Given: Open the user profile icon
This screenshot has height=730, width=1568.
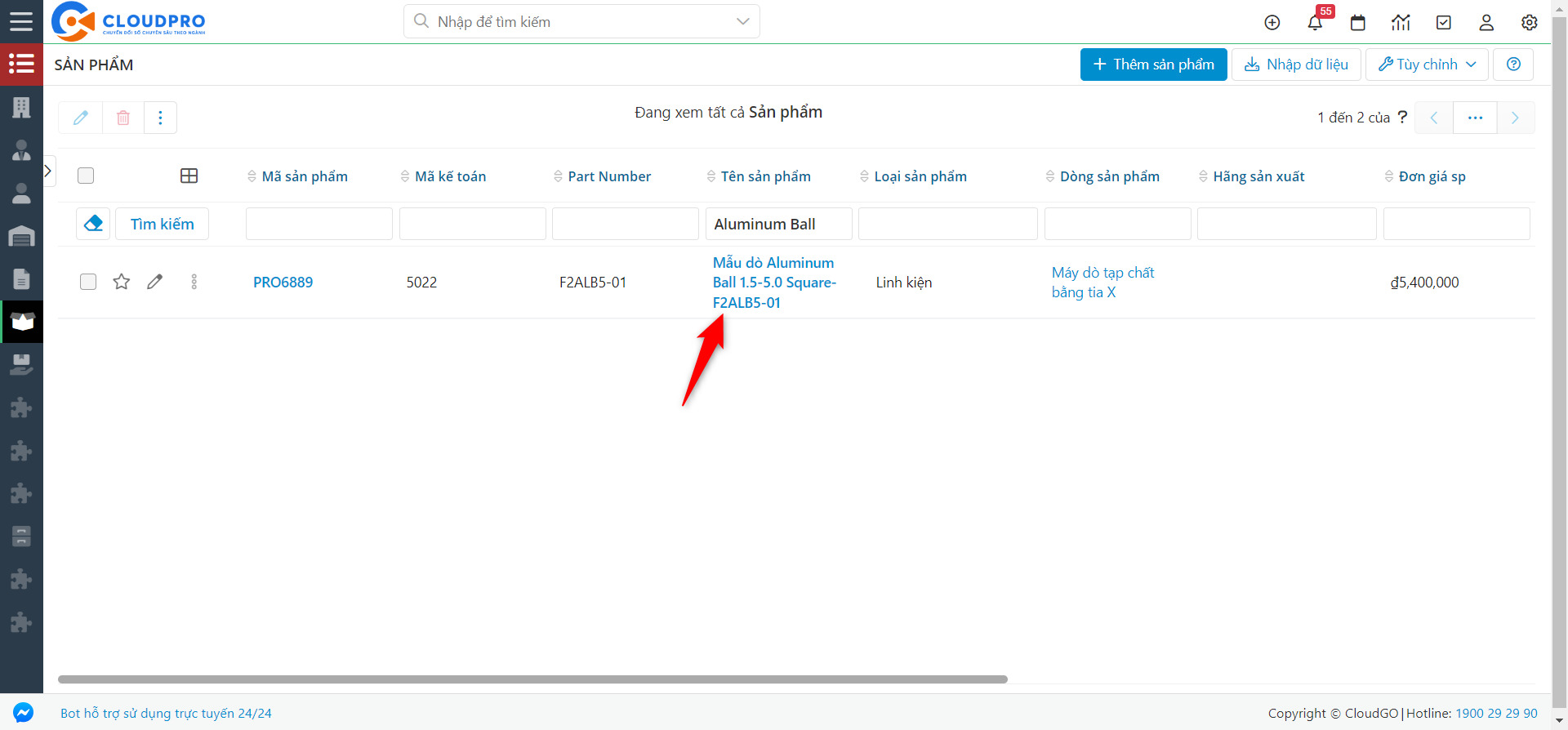Looking at the screenshot, I should 1486,22.
